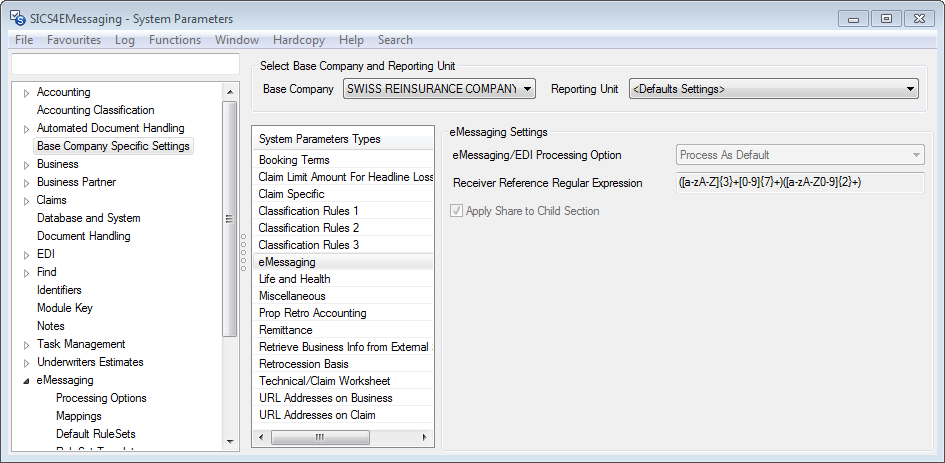Open the Help menu
The width and height of the screenshot is (945, 463).
pos(351,40)
